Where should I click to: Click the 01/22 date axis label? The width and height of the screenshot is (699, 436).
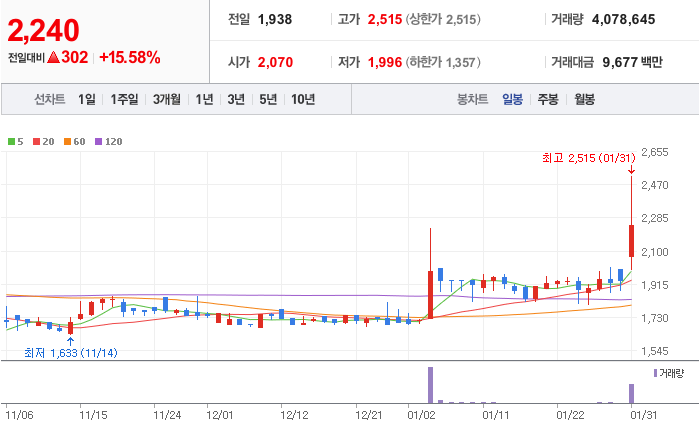click(x=570, y=415)
